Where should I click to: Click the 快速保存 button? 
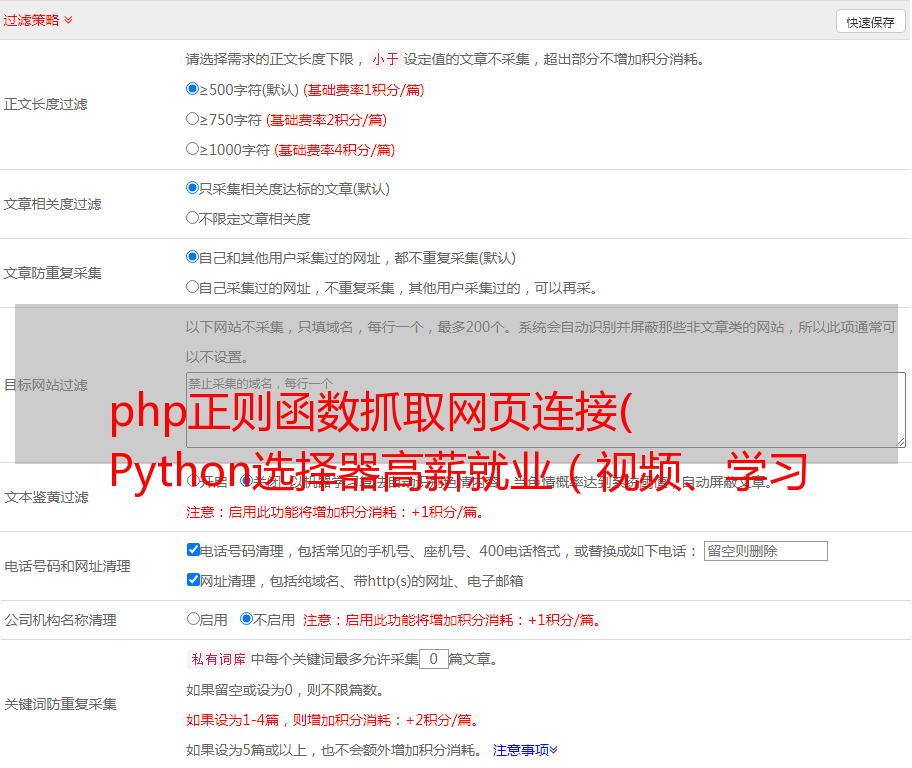870,22
